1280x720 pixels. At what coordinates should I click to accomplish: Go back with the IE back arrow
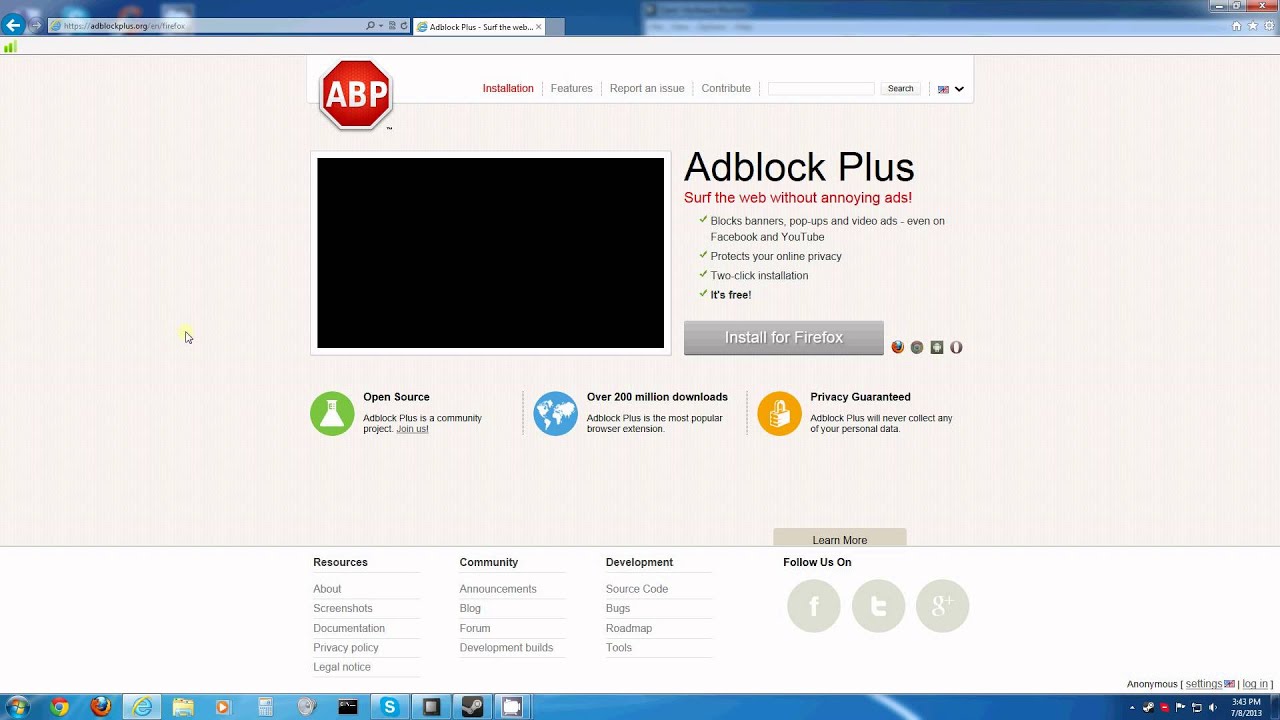(13, 25)
